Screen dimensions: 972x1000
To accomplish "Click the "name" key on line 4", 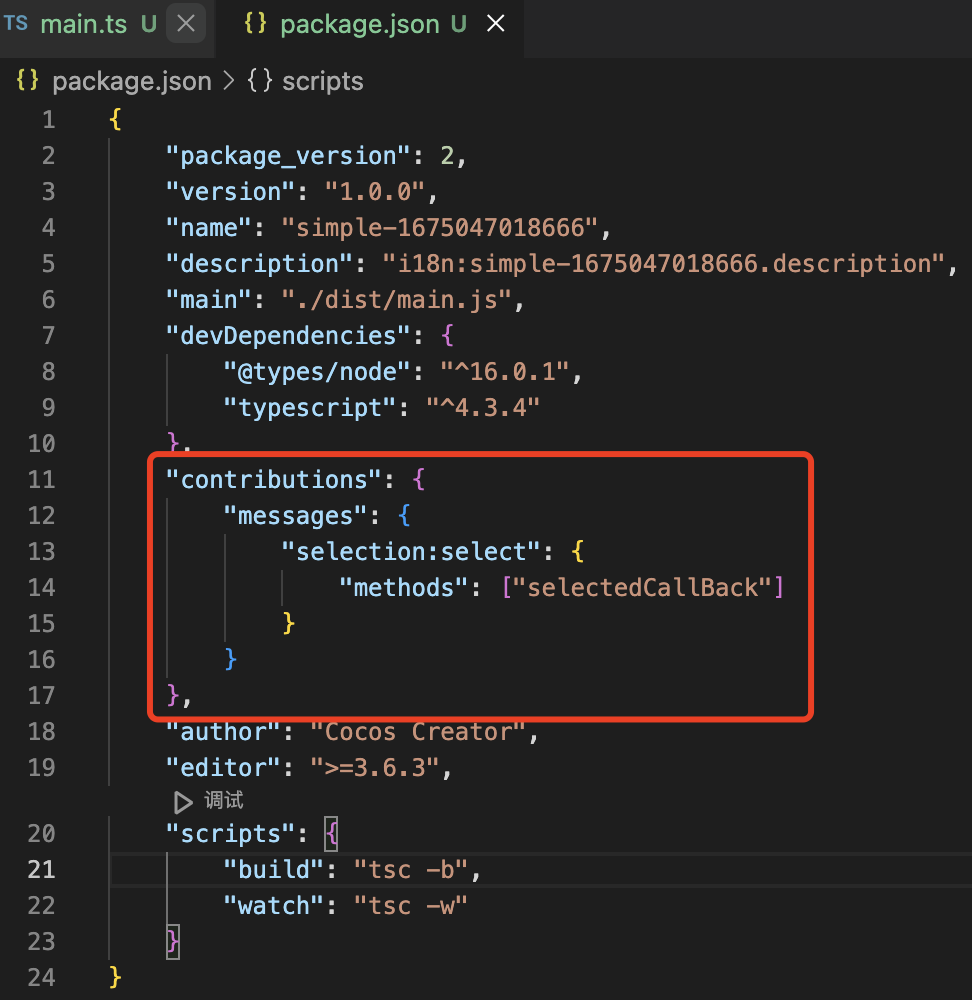I will [x=209, y=228].
